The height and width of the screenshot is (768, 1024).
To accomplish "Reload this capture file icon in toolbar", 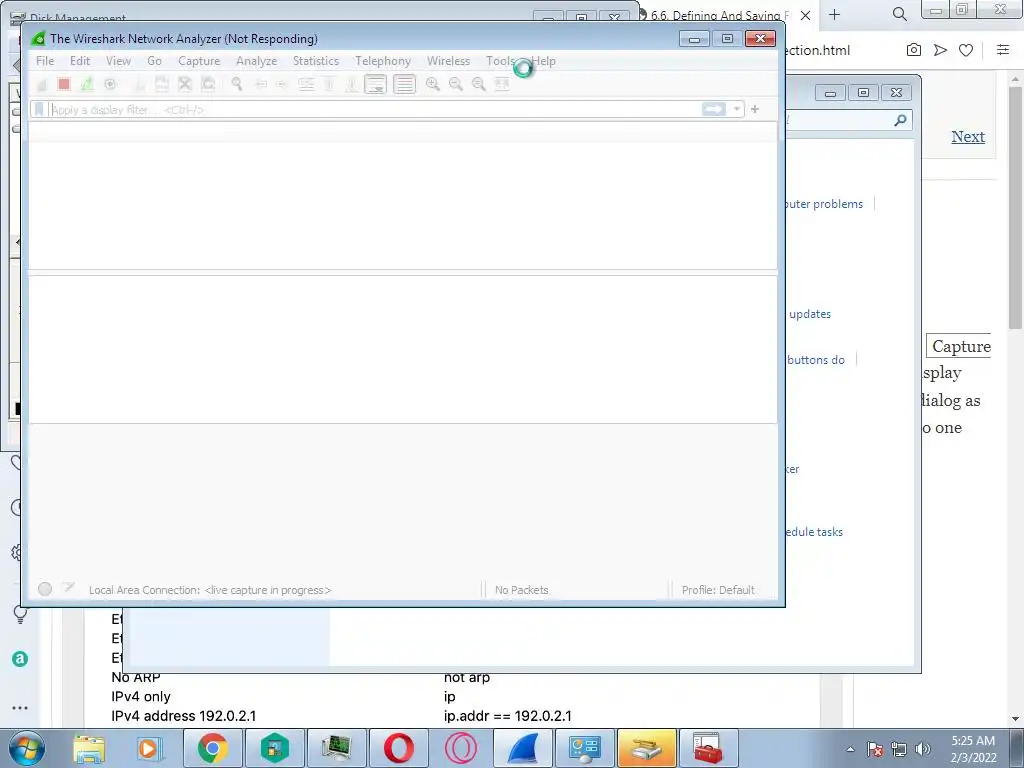I will coord(208,84).
